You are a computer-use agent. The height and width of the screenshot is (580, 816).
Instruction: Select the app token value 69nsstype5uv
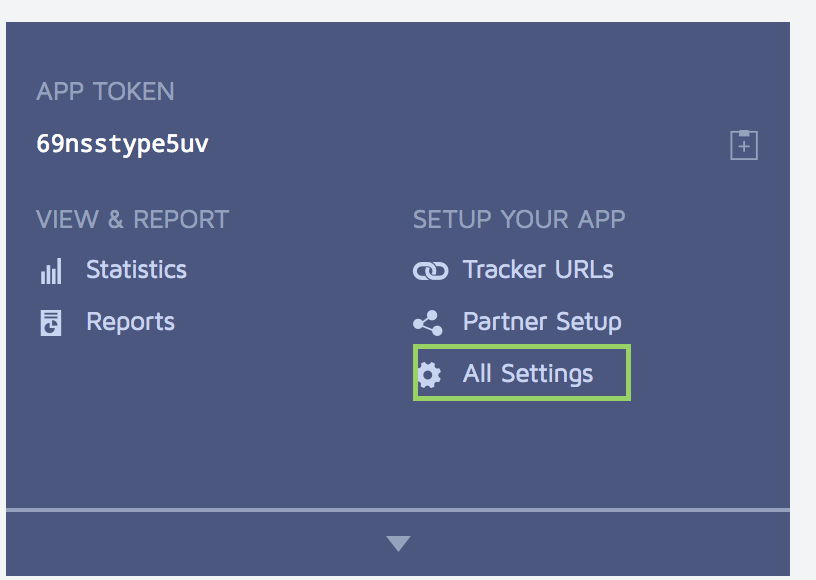tap(122, 144)
